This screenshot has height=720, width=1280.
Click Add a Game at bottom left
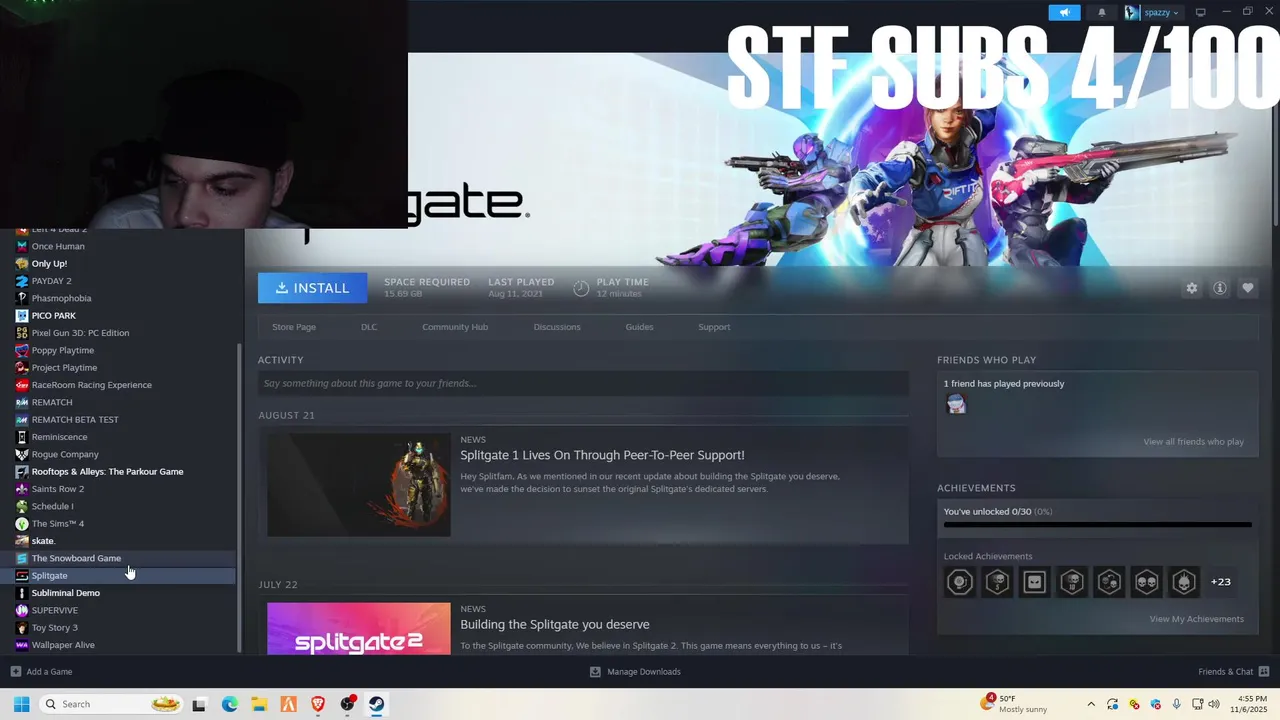point(42,672)
